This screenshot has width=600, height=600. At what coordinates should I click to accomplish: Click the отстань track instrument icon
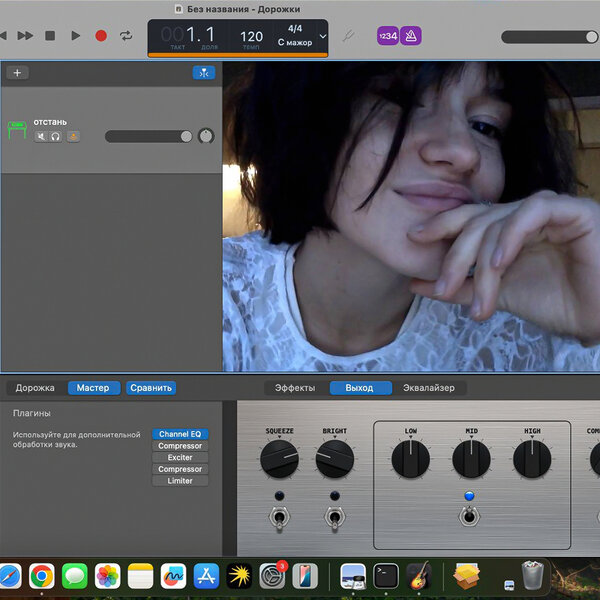pyautogui.click(x=17, y=130)
